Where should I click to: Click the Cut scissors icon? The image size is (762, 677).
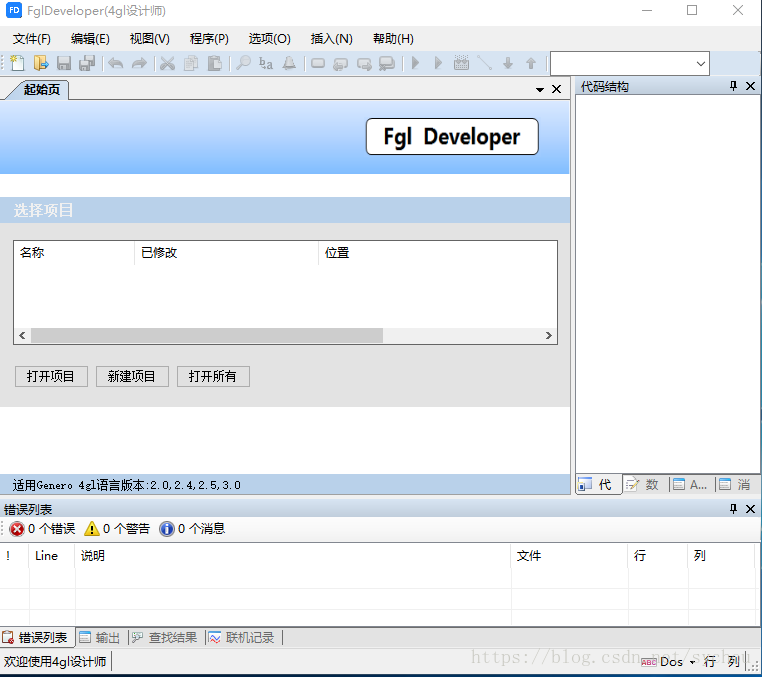click(168, 63)
